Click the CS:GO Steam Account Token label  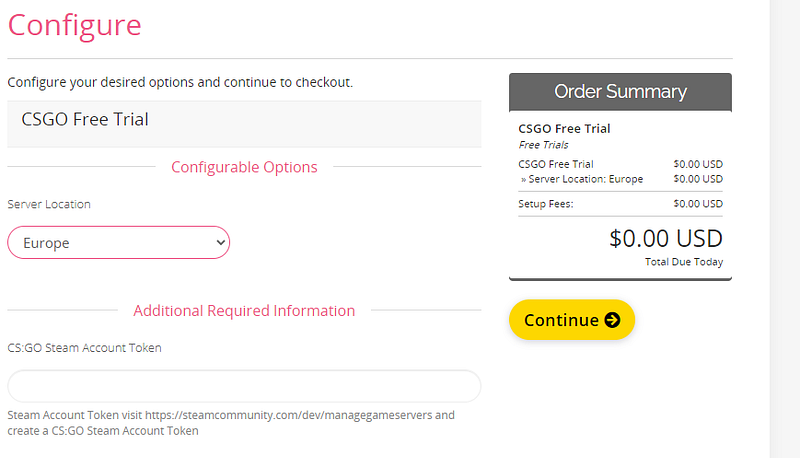click(x=84, y=348)
